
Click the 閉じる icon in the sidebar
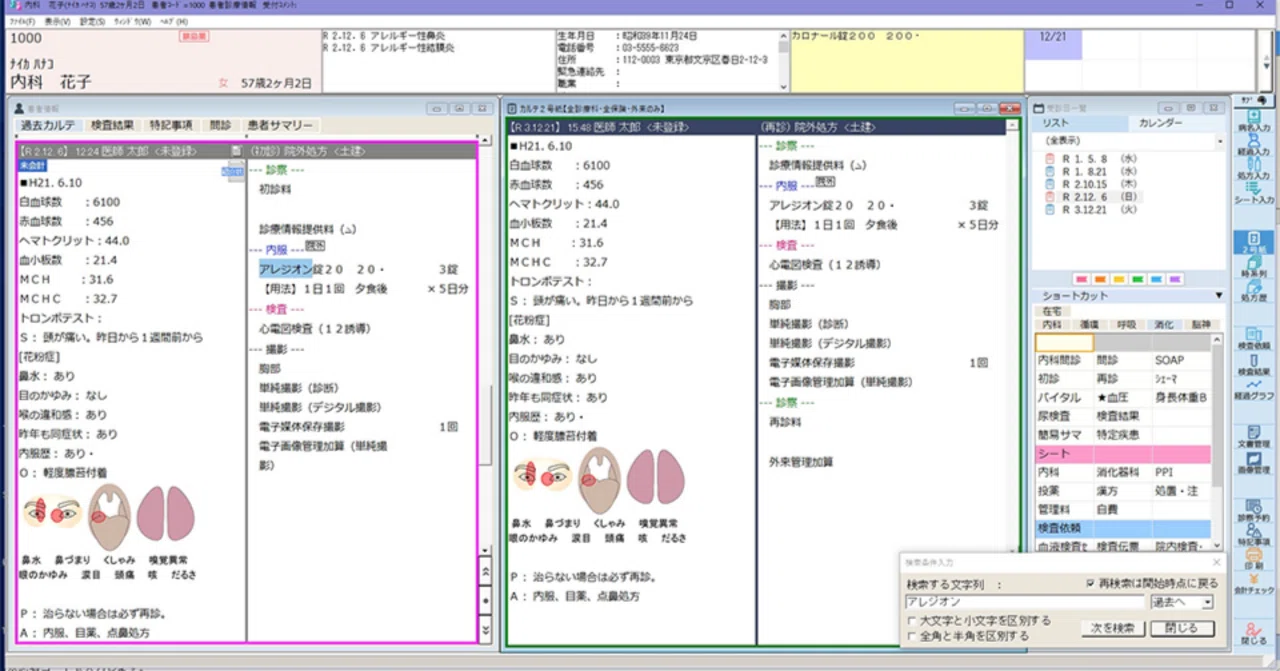1254,633
